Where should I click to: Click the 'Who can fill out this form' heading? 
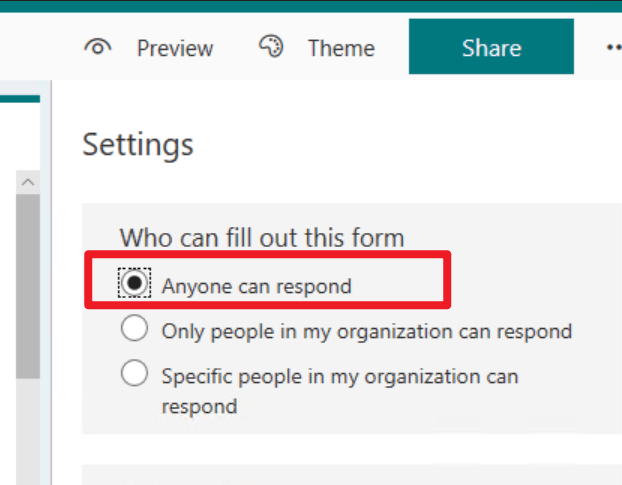[262, 238]
